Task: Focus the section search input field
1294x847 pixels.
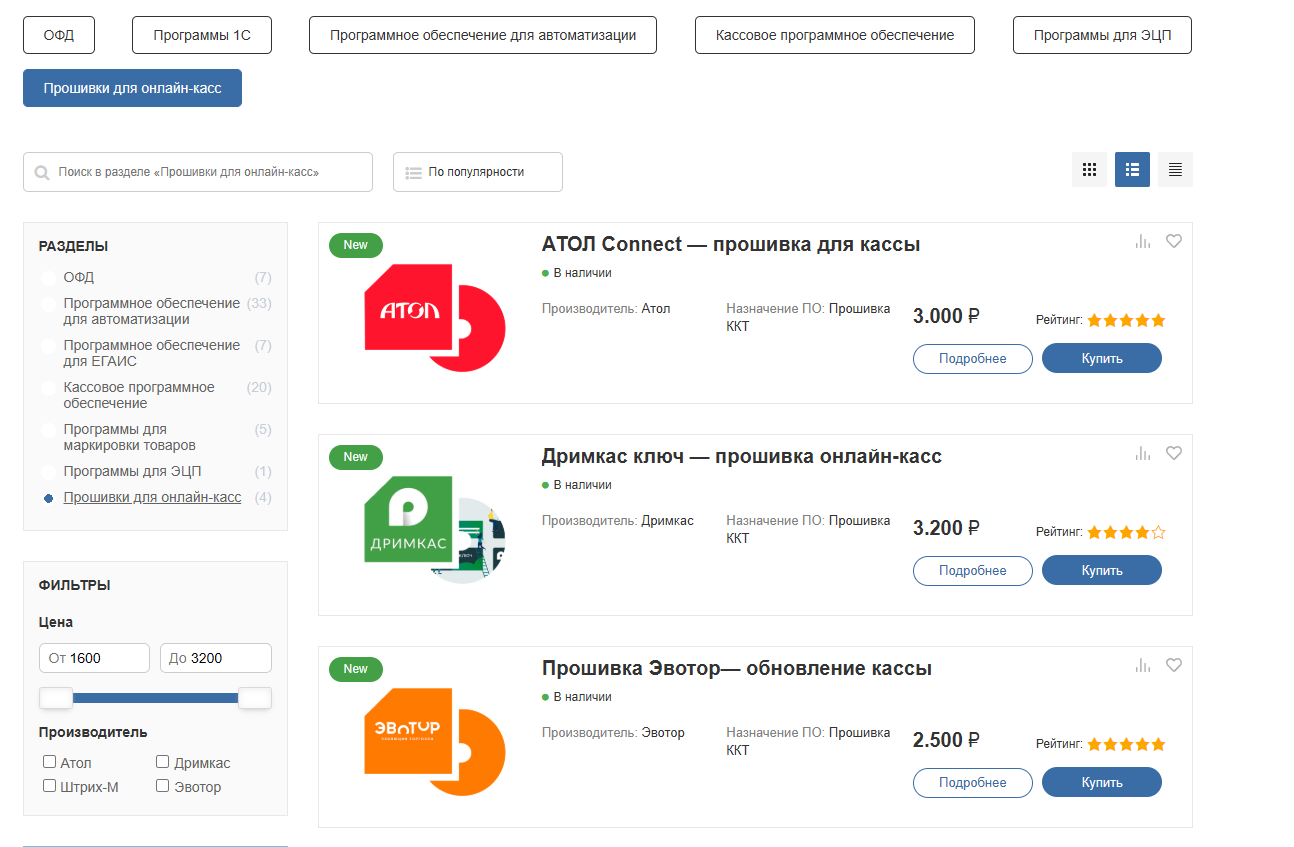Action: point(198,172)
